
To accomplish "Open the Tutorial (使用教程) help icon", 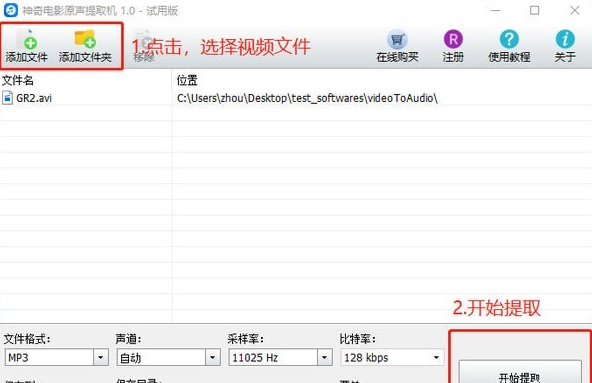I will click(x=509, y=39).
